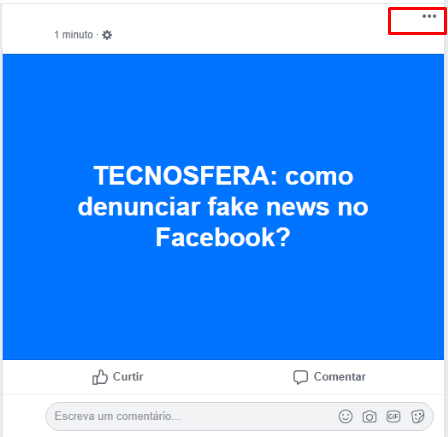
Task: Open the GIF picker icon
Action: 393,416
